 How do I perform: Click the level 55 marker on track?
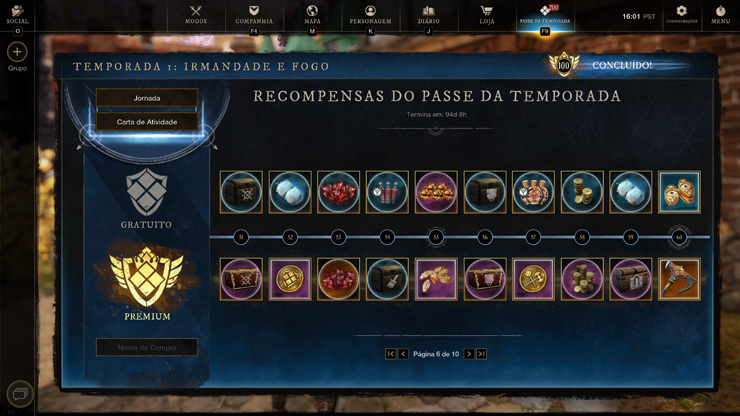point(436,237)
